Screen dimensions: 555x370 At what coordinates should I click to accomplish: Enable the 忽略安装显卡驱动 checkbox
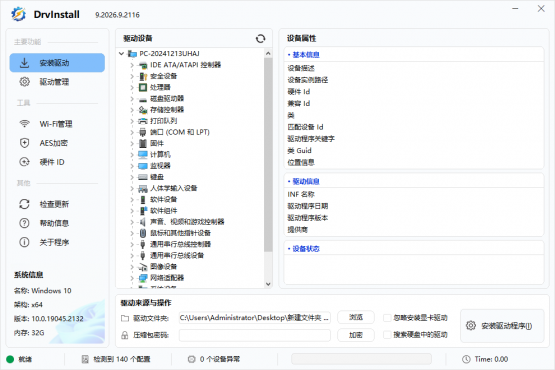coord(387,318)
